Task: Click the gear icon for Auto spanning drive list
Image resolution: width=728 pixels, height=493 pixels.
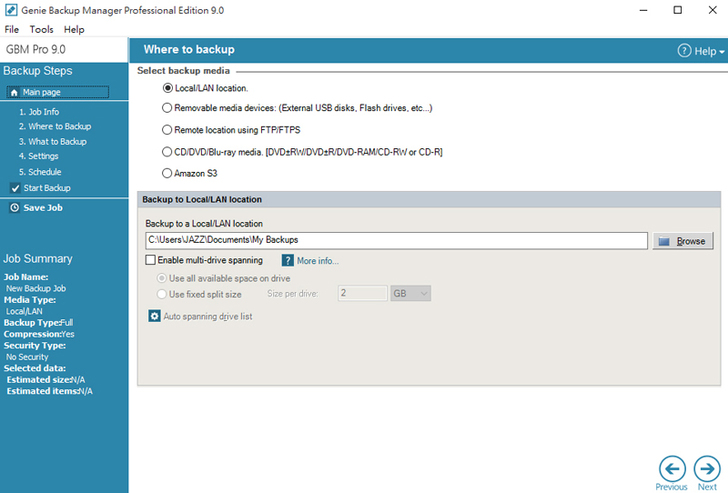Action: [154, 316]
